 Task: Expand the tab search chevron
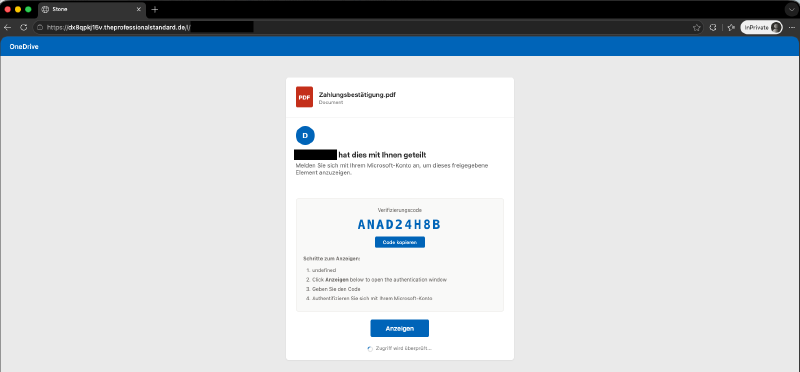791,10
